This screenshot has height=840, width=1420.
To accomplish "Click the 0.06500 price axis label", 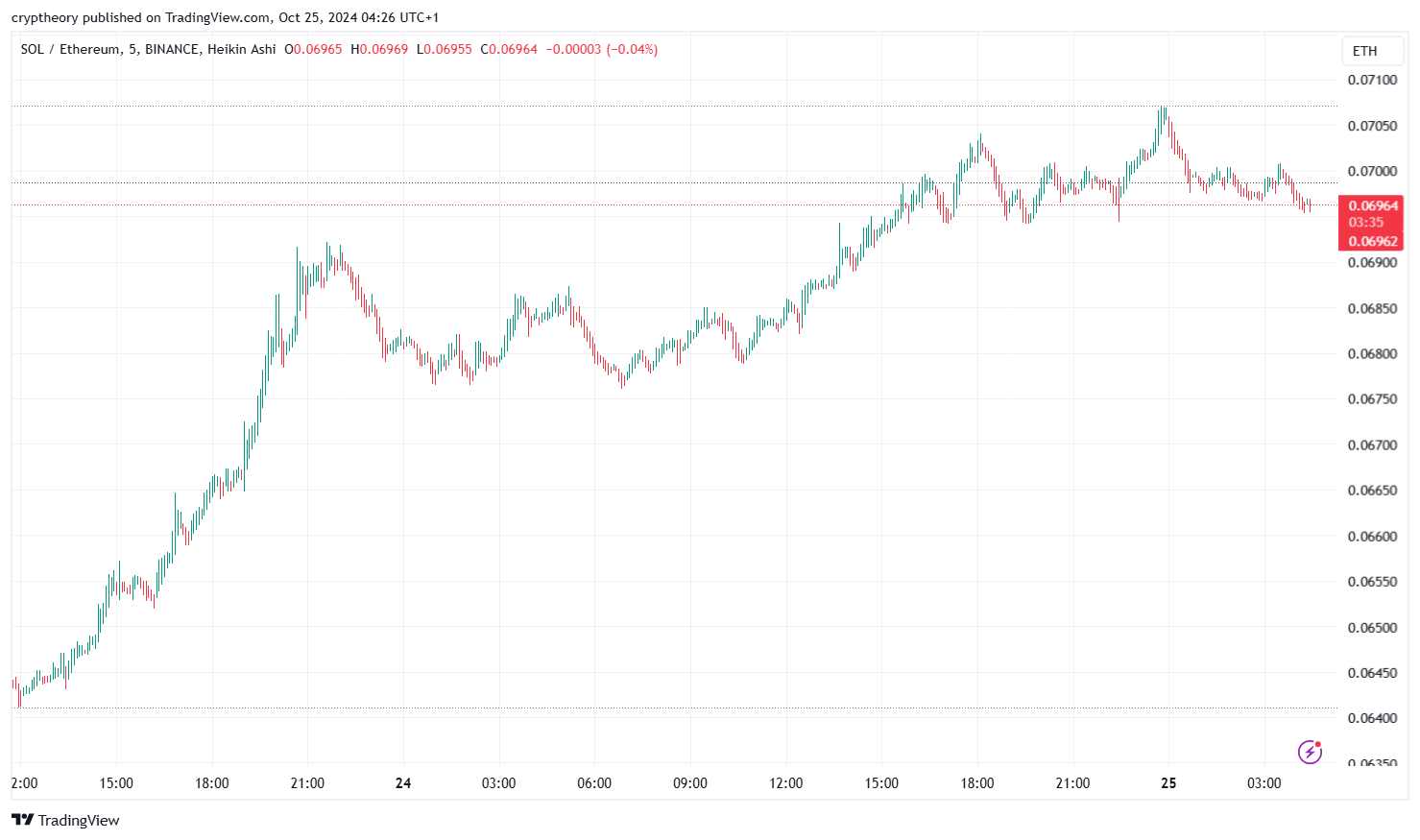I will point(1372,627).
